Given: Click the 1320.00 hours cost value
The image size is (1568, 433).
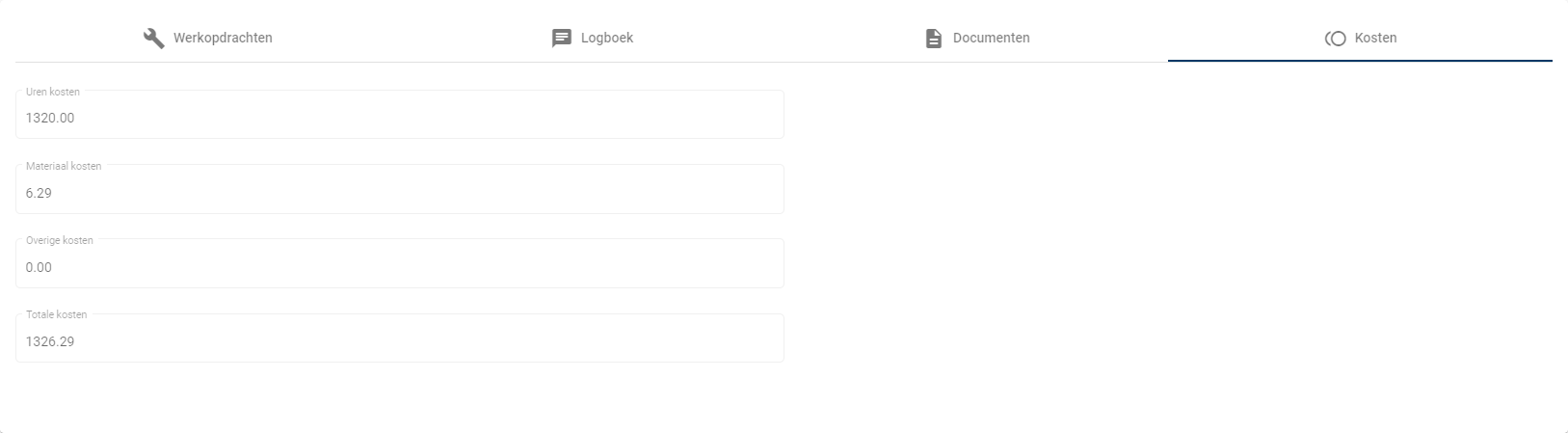Looking at the screenshot, I should pos(50,119).
